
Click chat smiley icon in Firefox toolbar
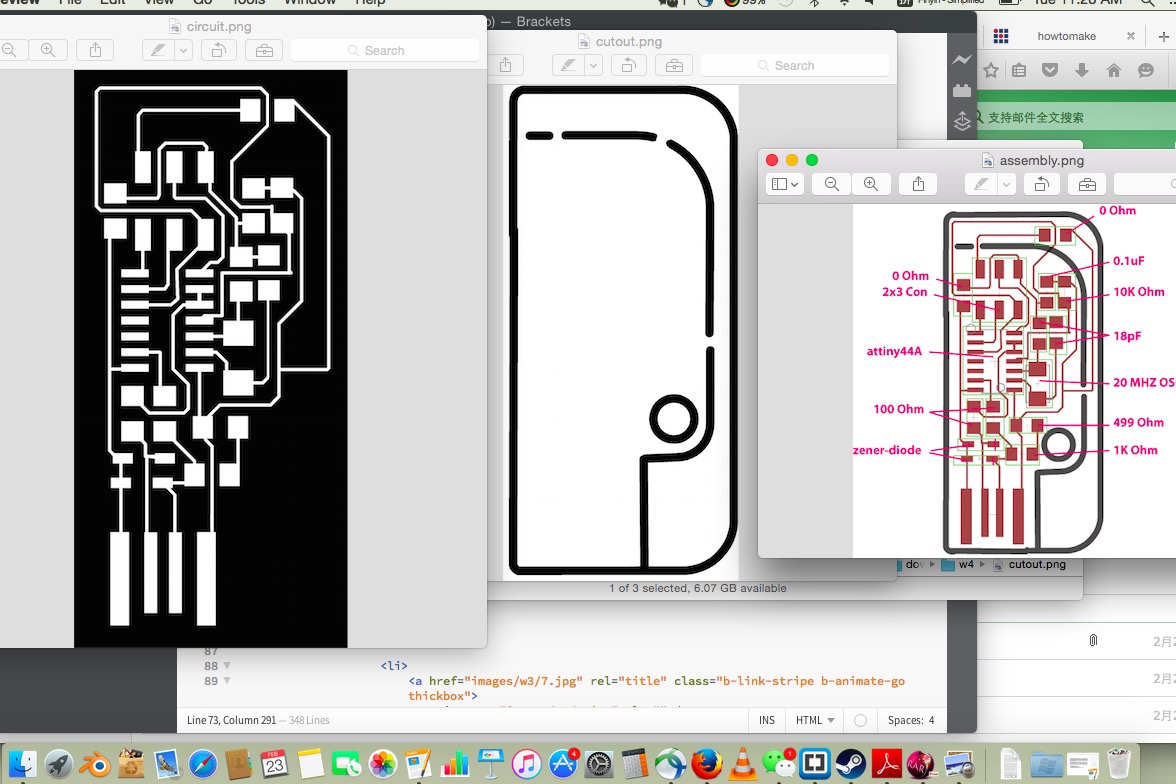tap(1145, 71)
